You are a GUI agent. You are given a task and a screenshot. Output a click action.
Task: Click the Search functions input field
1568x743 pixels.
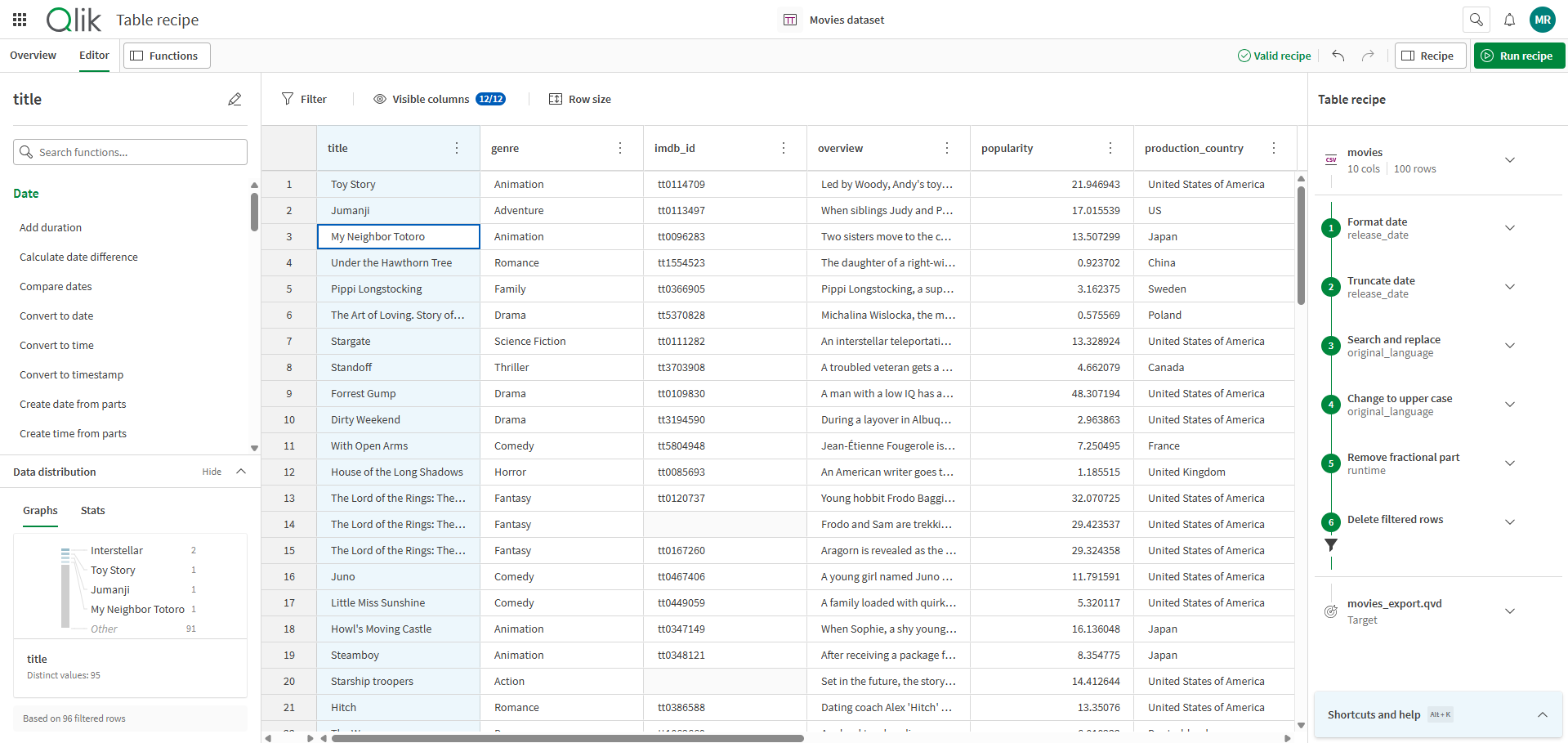(x=130, y=151)
